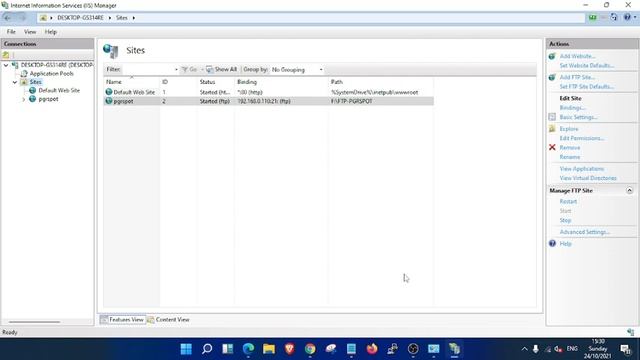
Task: Collapse the Sites tree node
Action: [x=15, y=82]
